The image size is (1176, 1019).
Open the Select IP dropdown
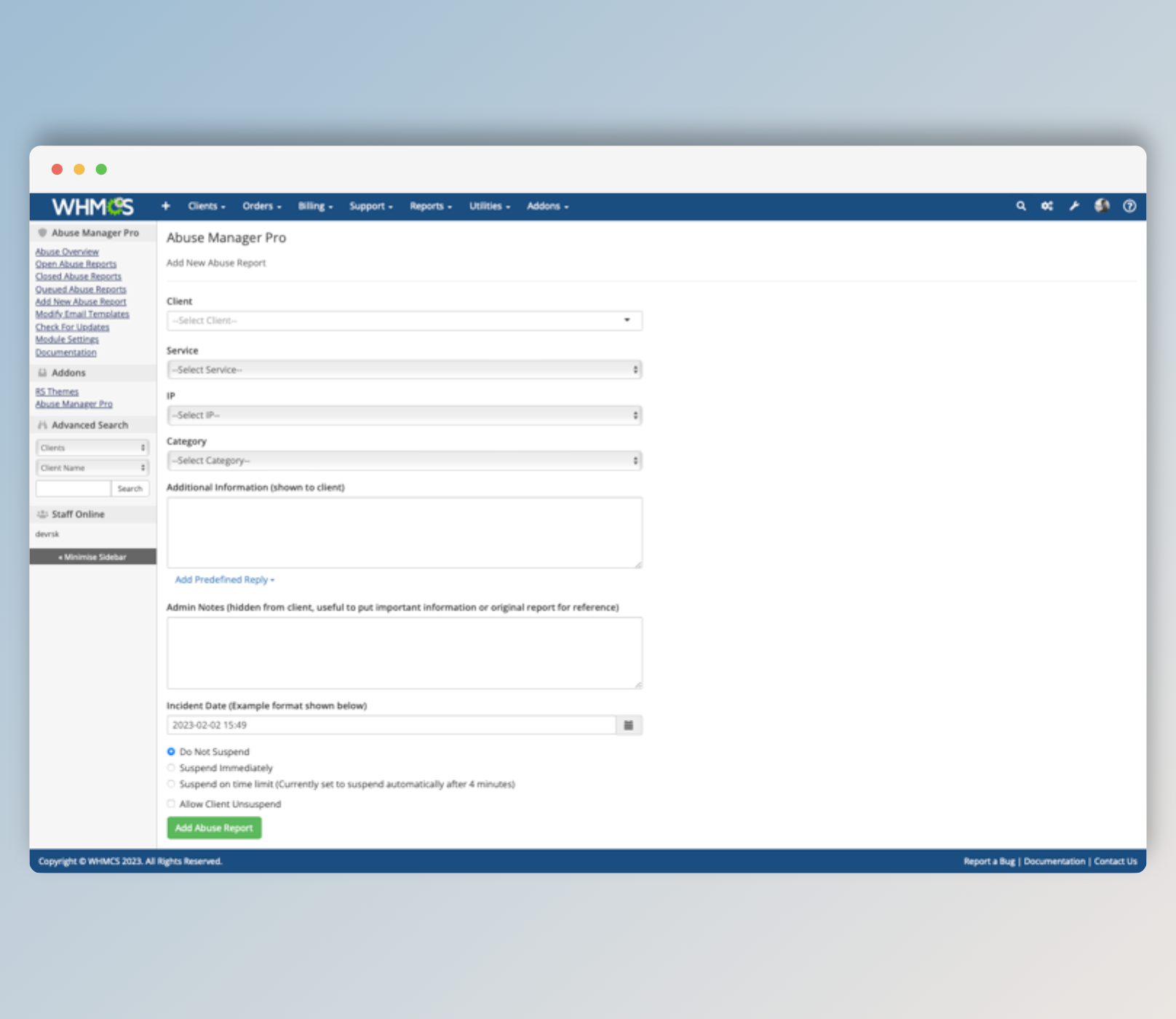[405, 415]
